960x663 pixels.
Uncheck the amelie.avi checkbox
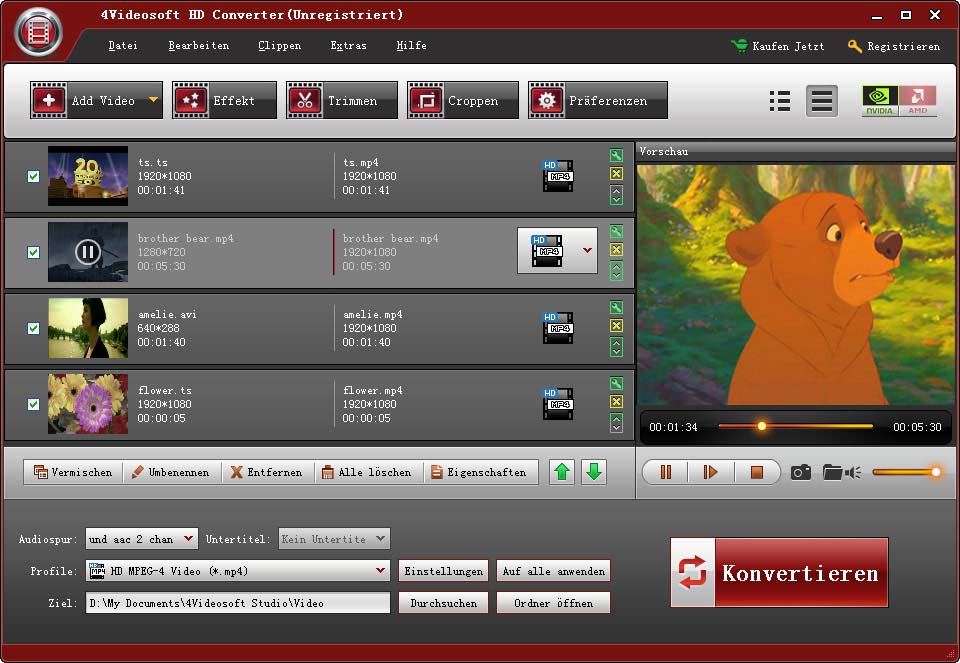[x=34, y=328]
